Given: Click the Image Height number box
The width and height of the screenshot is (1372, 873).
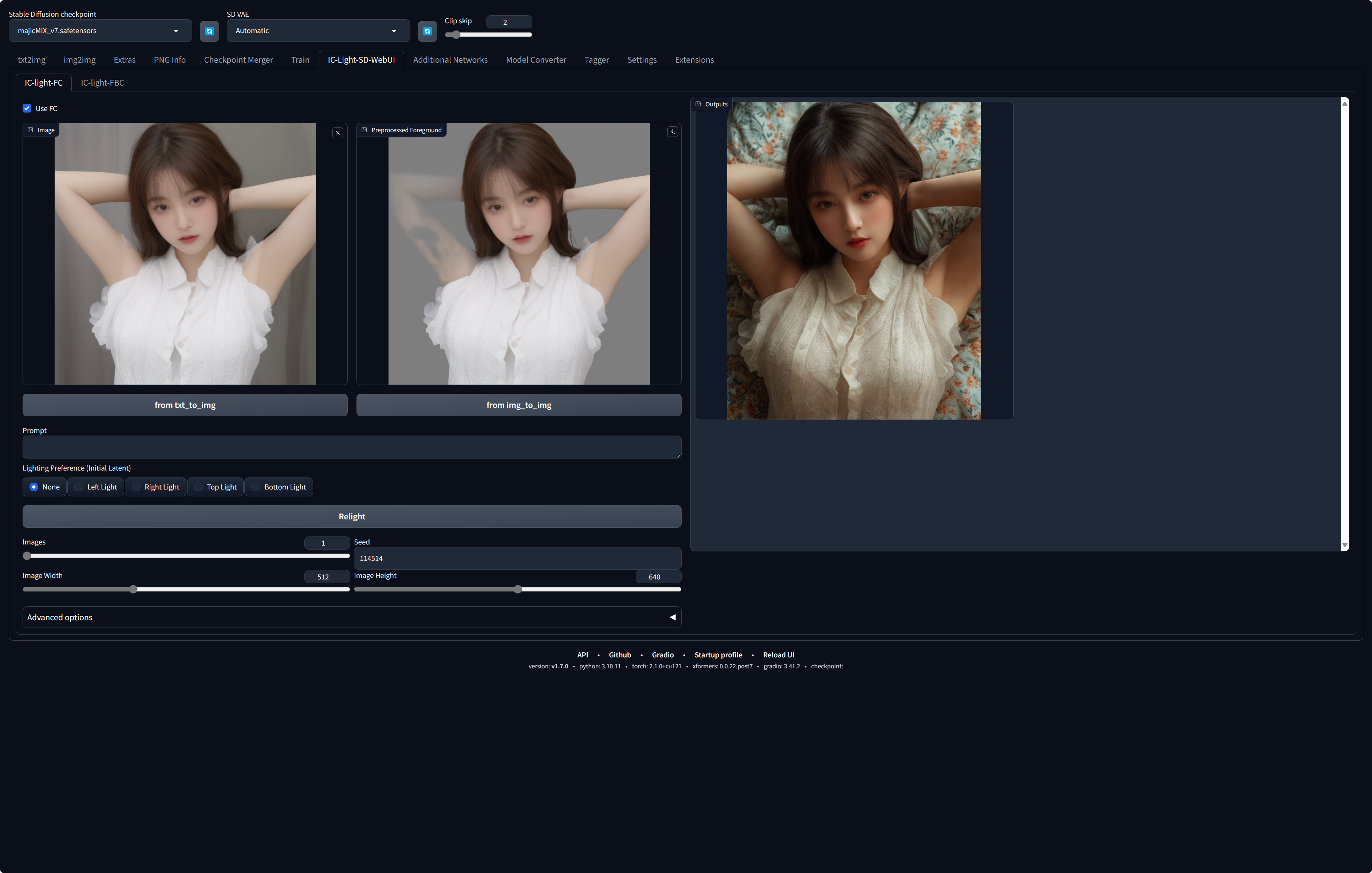Looking at the screenshot, I should pyautogui.click(x=658, y=577).
